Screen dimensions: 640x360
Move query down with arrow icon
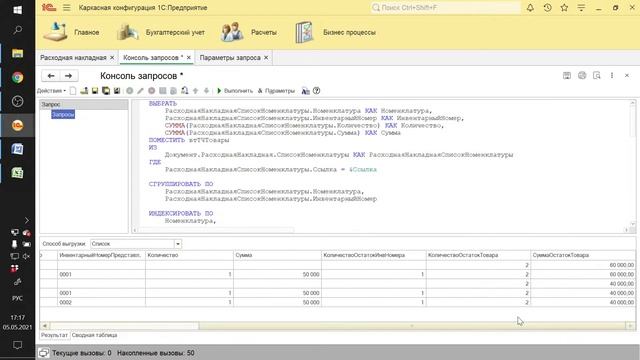(207, 91)
